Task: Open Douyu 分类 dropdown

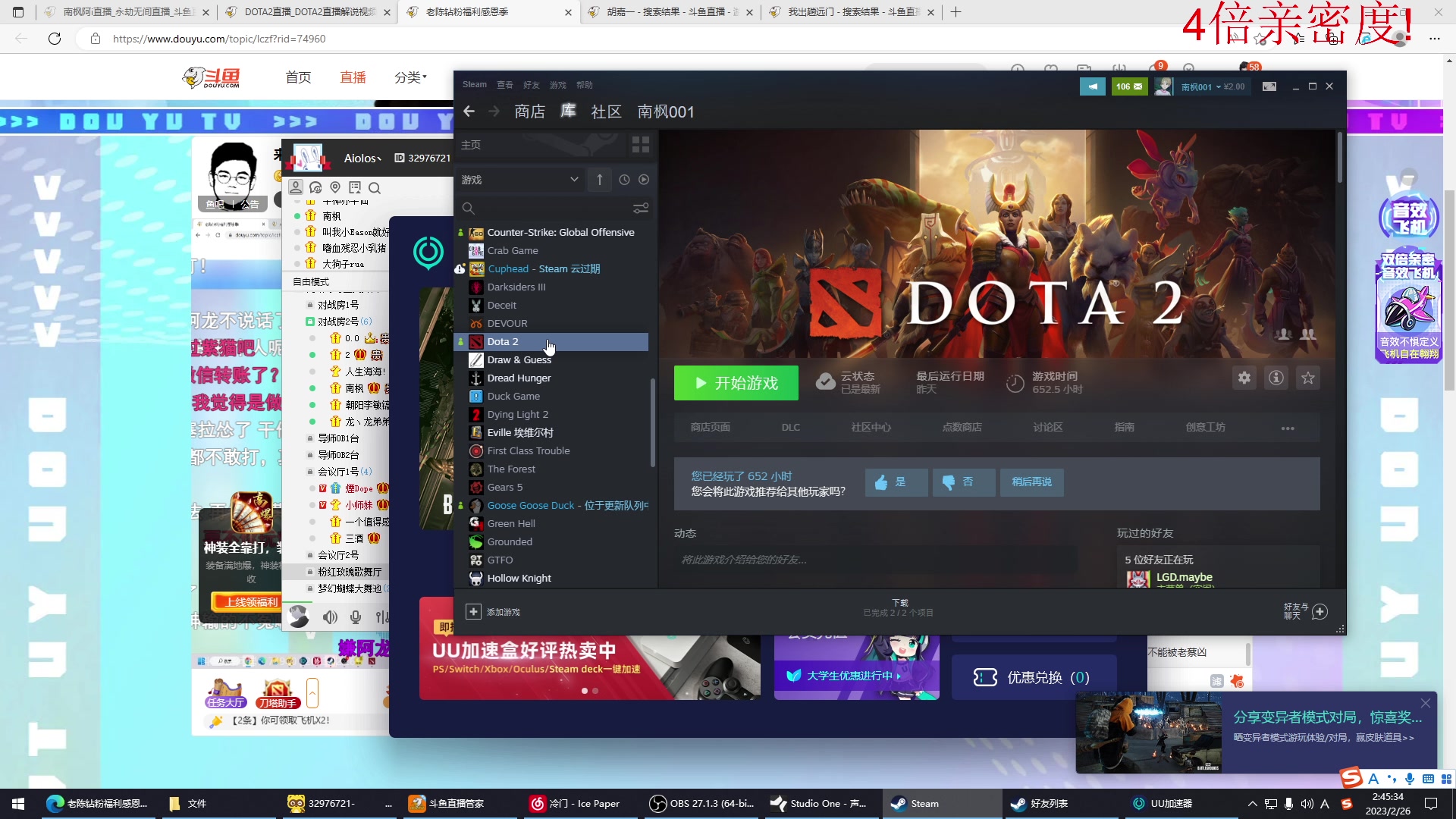Action: (410, 77)
